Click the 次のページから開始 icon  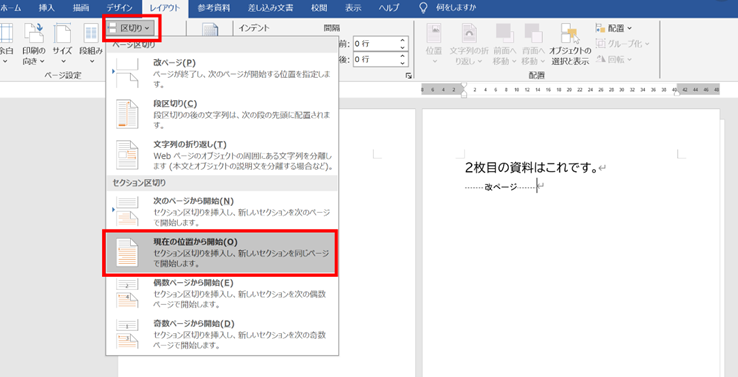pyautogui.click(x=127, y=211)
